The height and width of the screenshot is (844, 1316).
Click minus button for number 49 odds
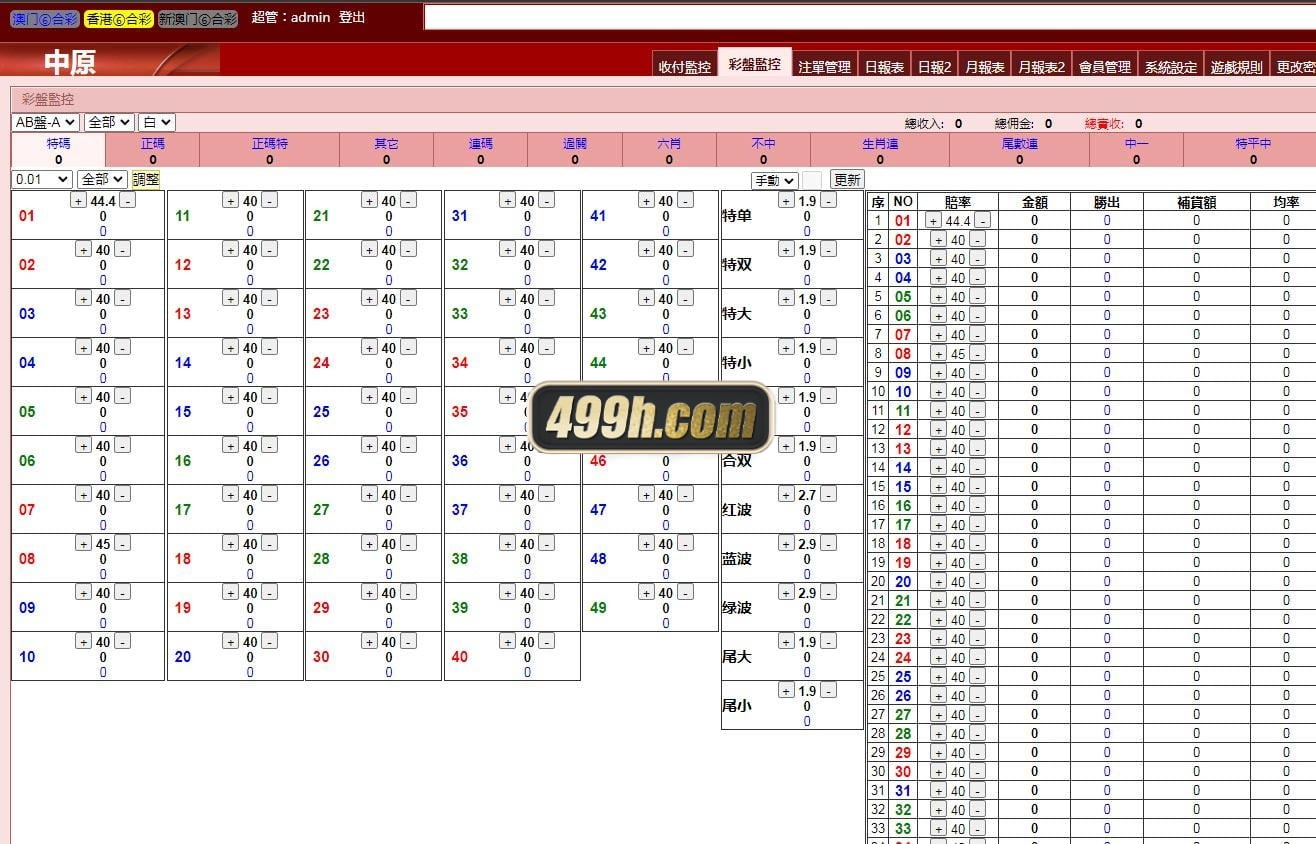(x=685, y=593)
